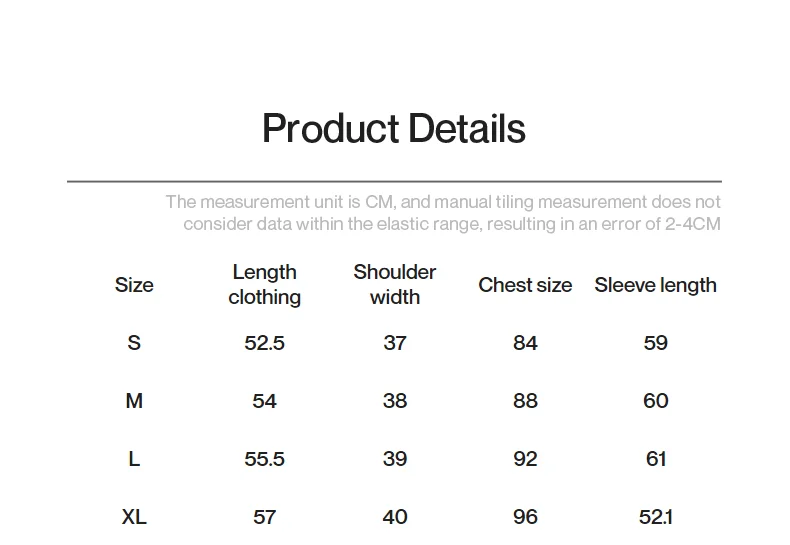Viewport: 790px width, 545px height.
Task: Click the Chest size column header
Action: coord(525,285)
